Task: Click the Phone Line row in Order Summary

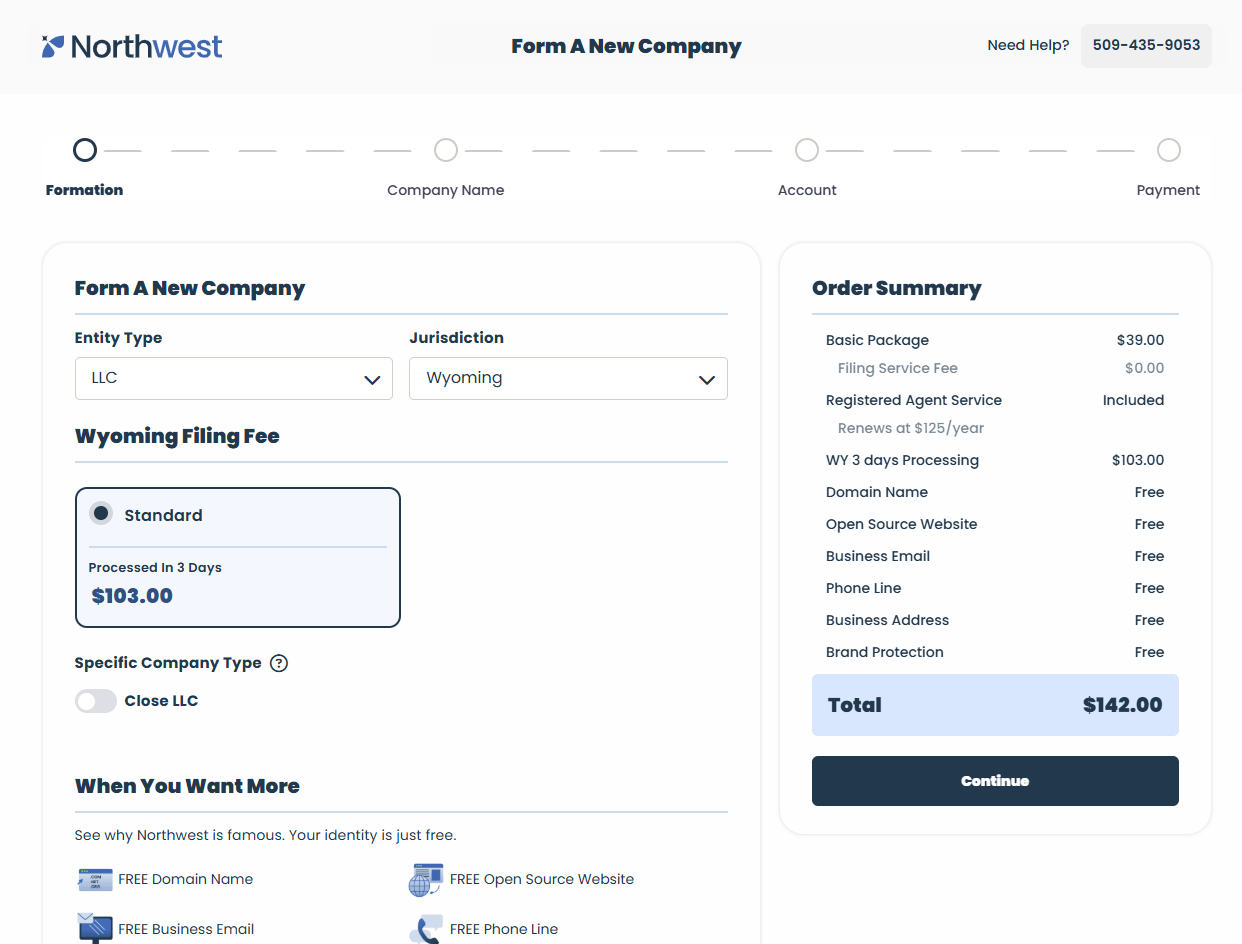Action: [x=995, y=588]
